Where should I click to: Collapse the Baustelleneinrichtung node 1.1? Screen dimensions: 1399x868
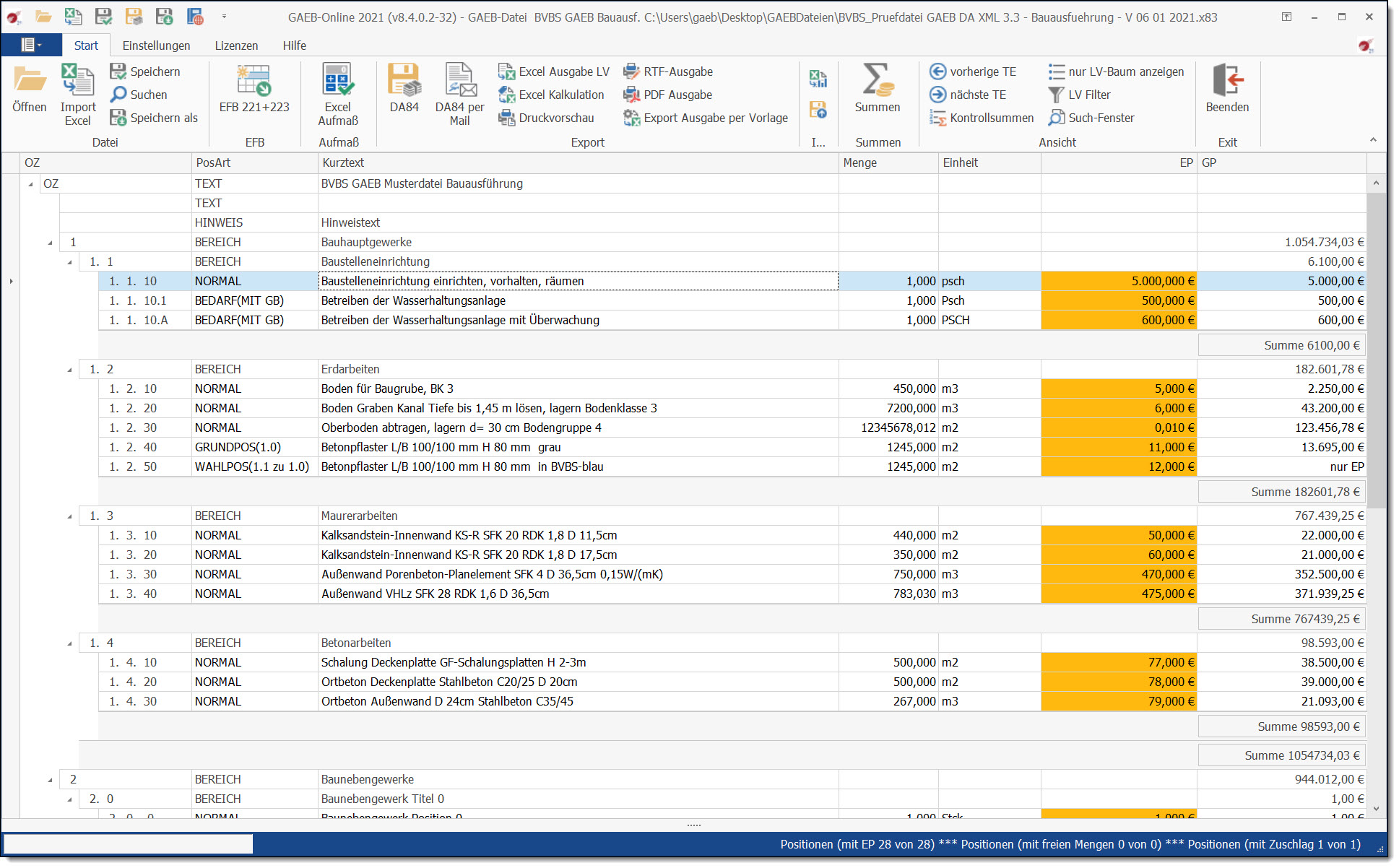pyautogui.click(x=69, y=262)
